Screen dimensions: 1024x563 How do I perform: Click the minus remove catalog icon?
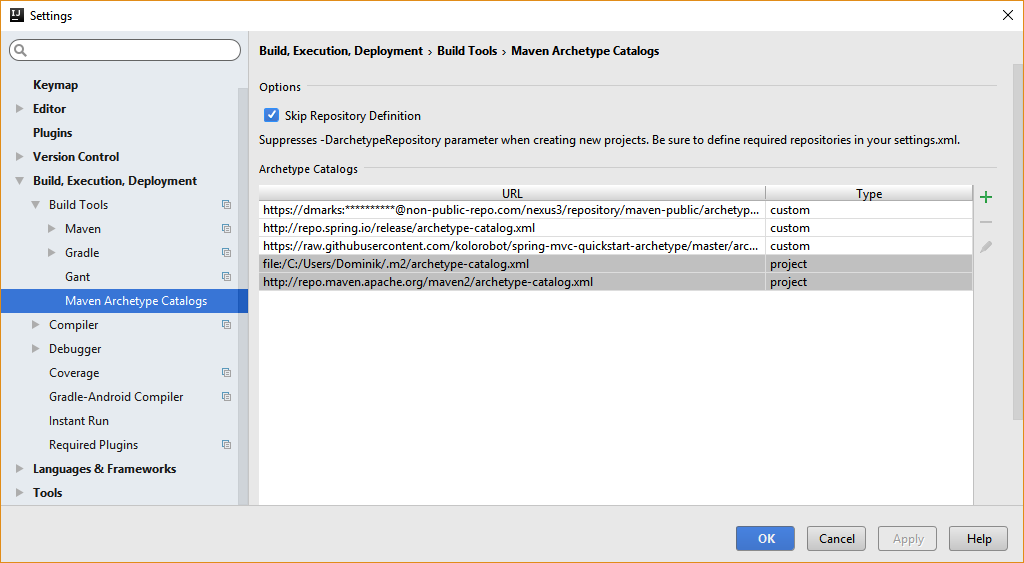pos(986,222)
